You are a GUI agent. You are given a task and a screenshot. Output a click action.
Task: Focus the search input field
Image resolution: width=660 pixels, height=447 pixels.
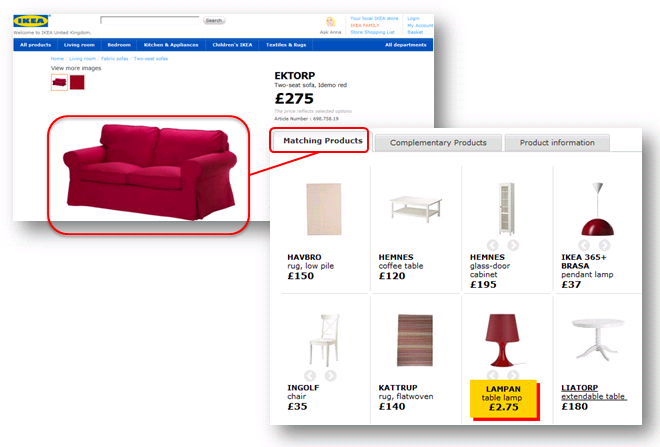150,20
